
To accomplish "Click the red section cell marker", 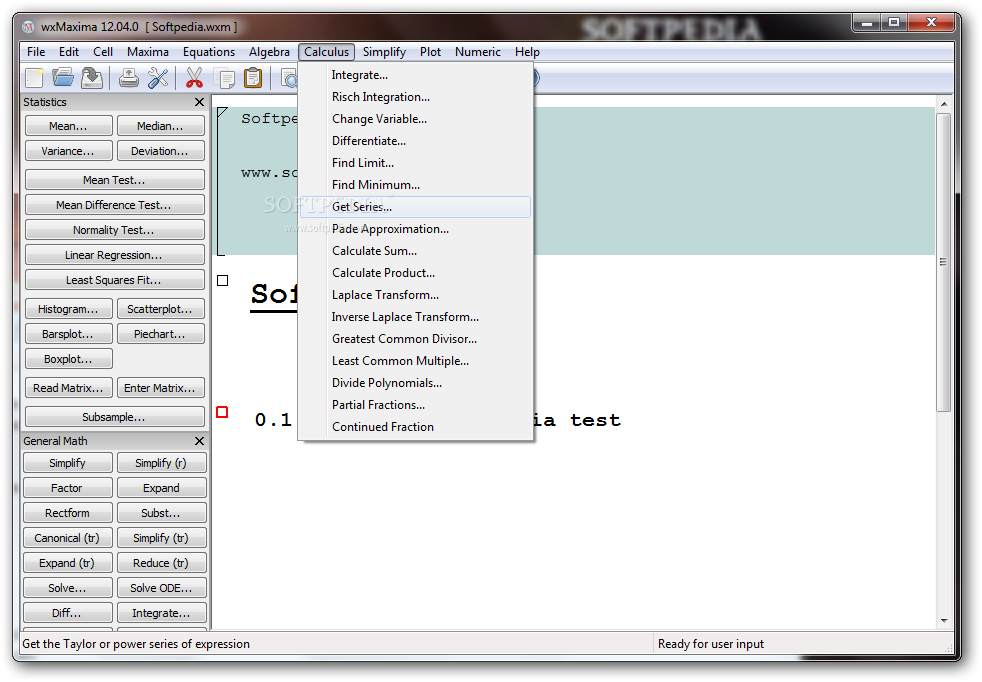I will point(222,412).
